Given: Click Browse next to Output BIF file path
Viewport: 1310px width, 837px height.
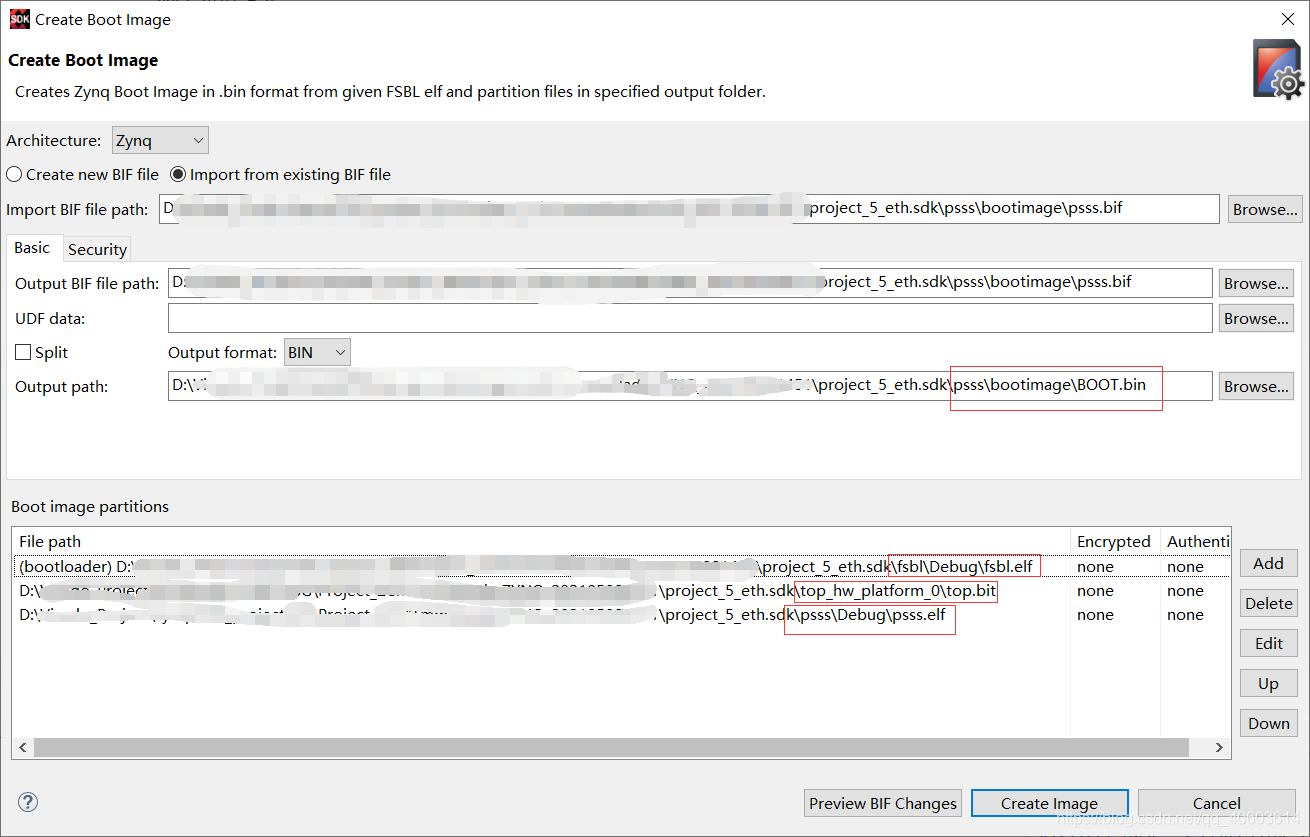Looking at the screenshot, I should pyautogui.click(x=1255, y=282).
